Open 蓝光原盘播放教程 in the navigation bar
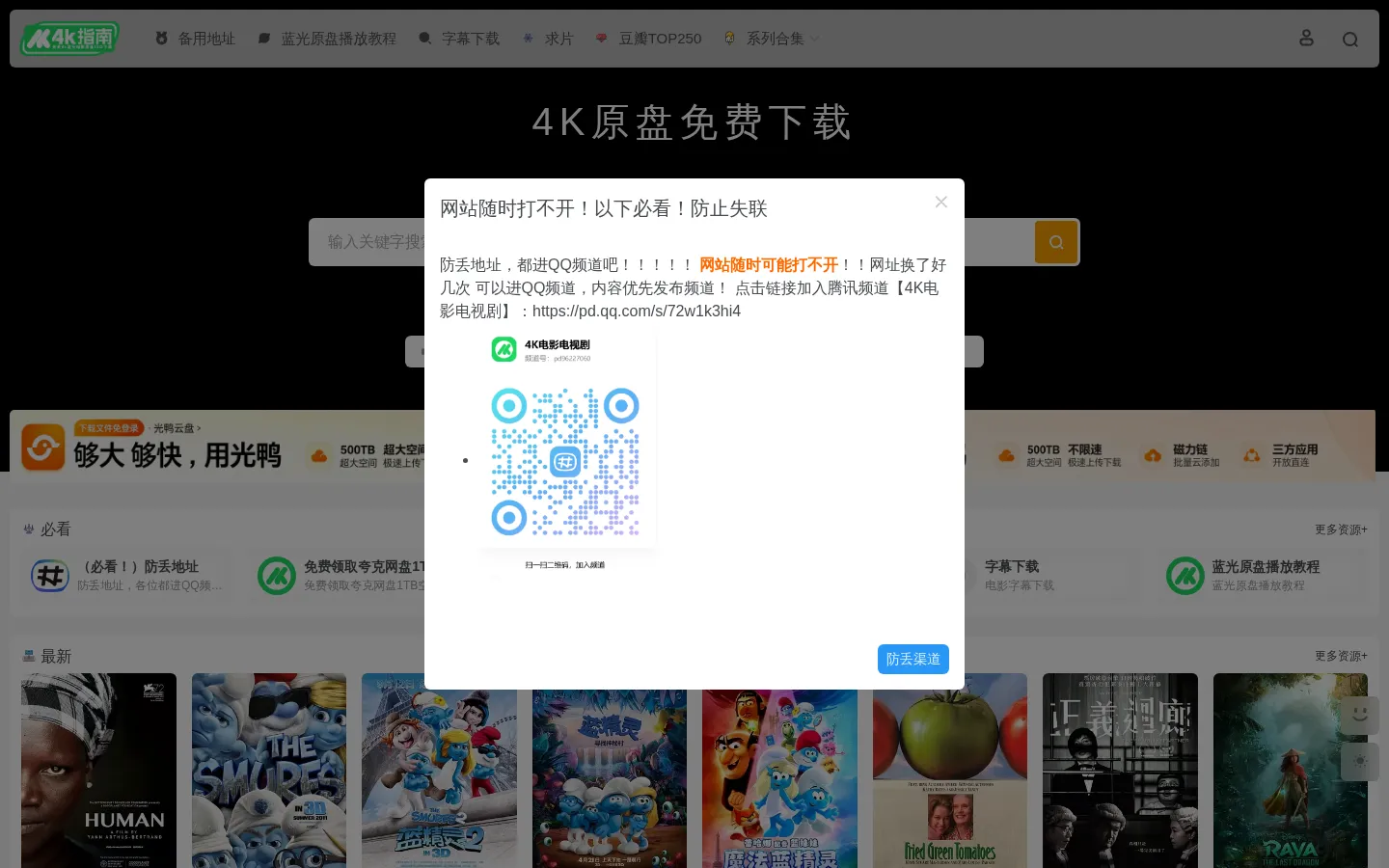 327,39
